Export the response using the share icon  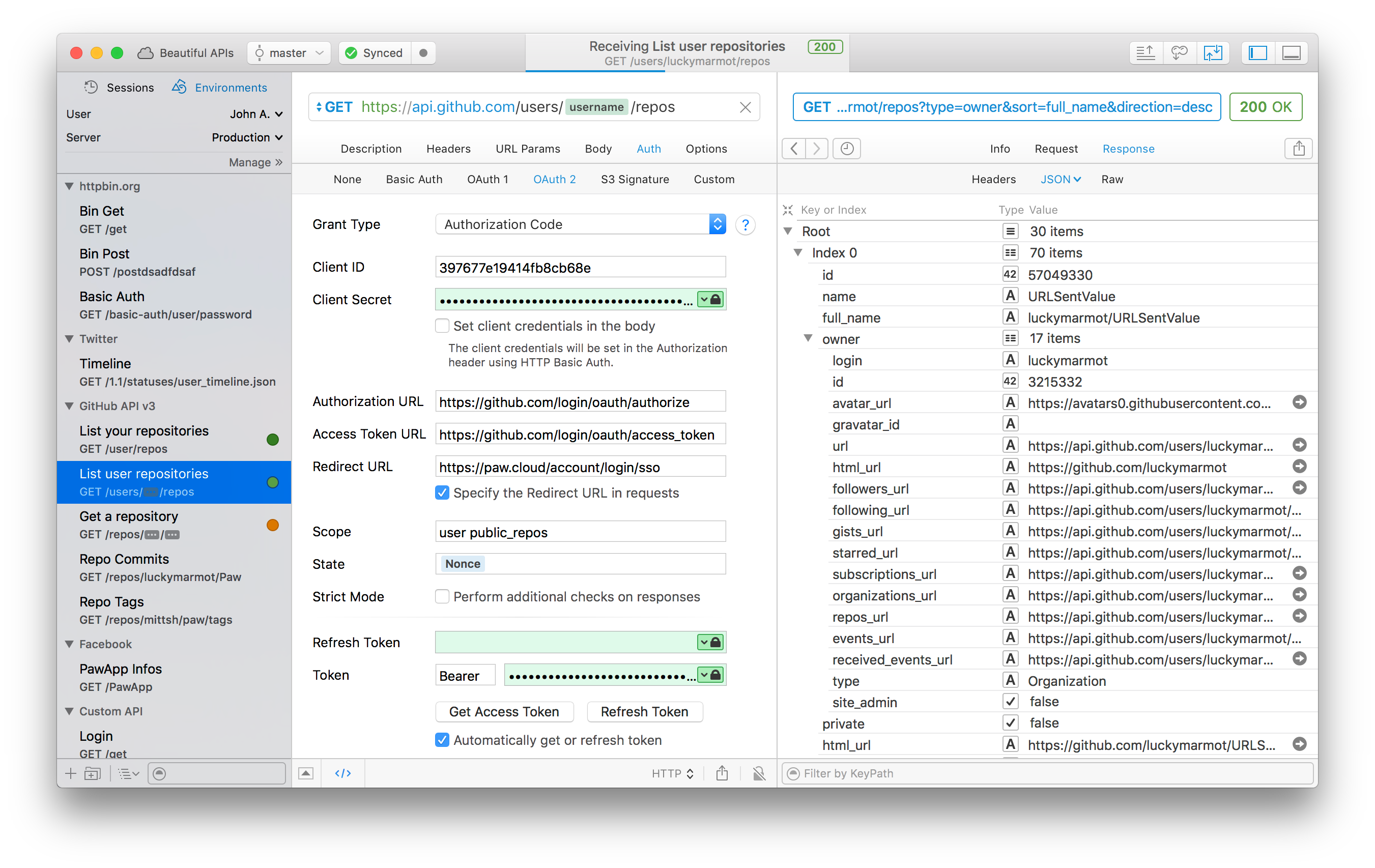click(1299, 149)
